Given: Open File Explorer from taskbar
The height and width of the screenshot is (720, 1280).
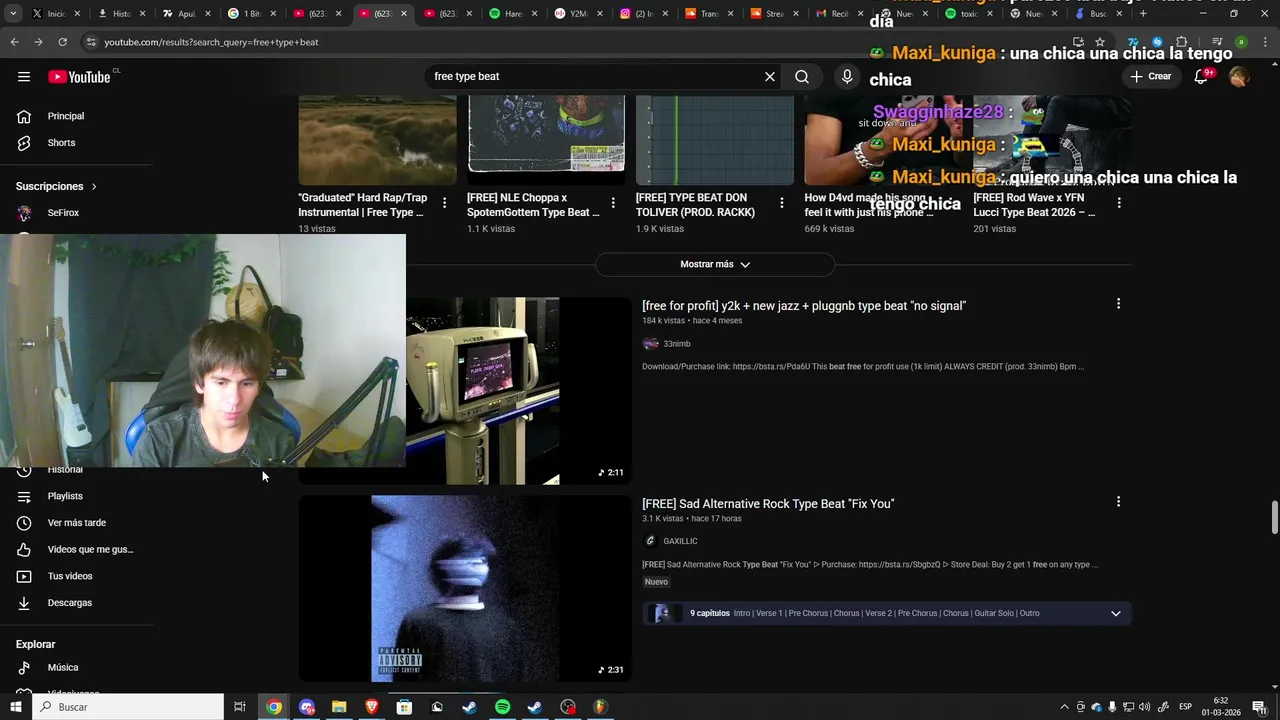Looking at the screenshot, I should [x=339, y=707].
